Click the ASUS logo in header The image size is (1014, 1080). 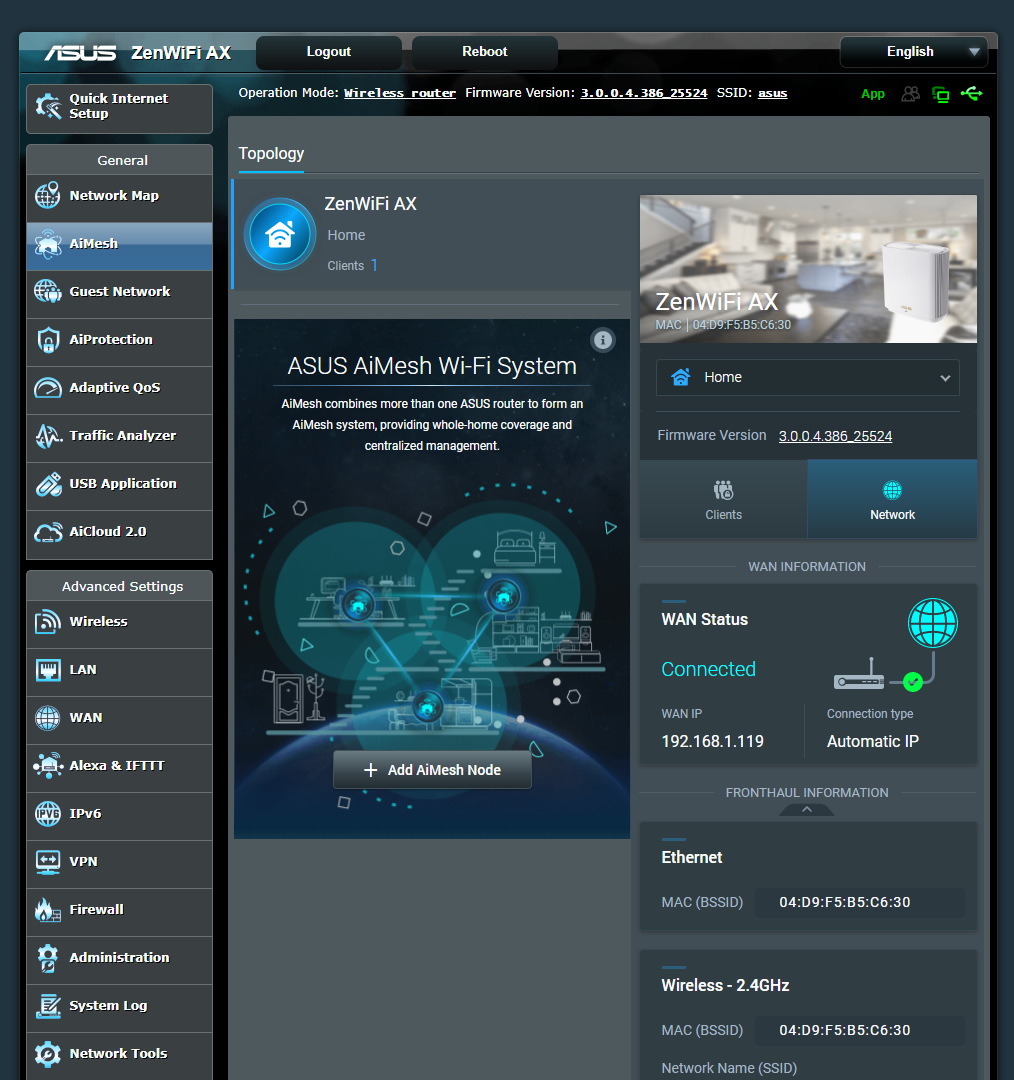81,52
